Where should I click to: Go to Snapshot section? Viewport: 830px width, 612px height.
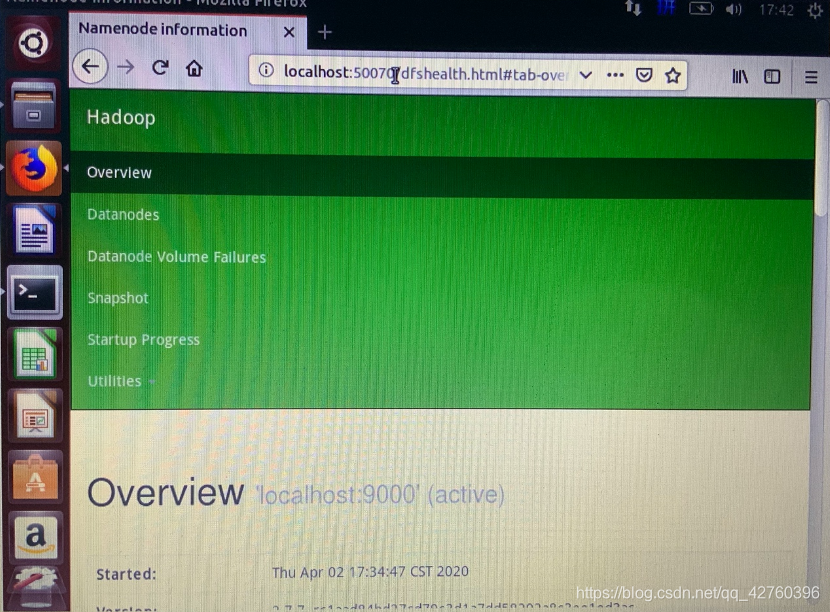click(118, 298)
